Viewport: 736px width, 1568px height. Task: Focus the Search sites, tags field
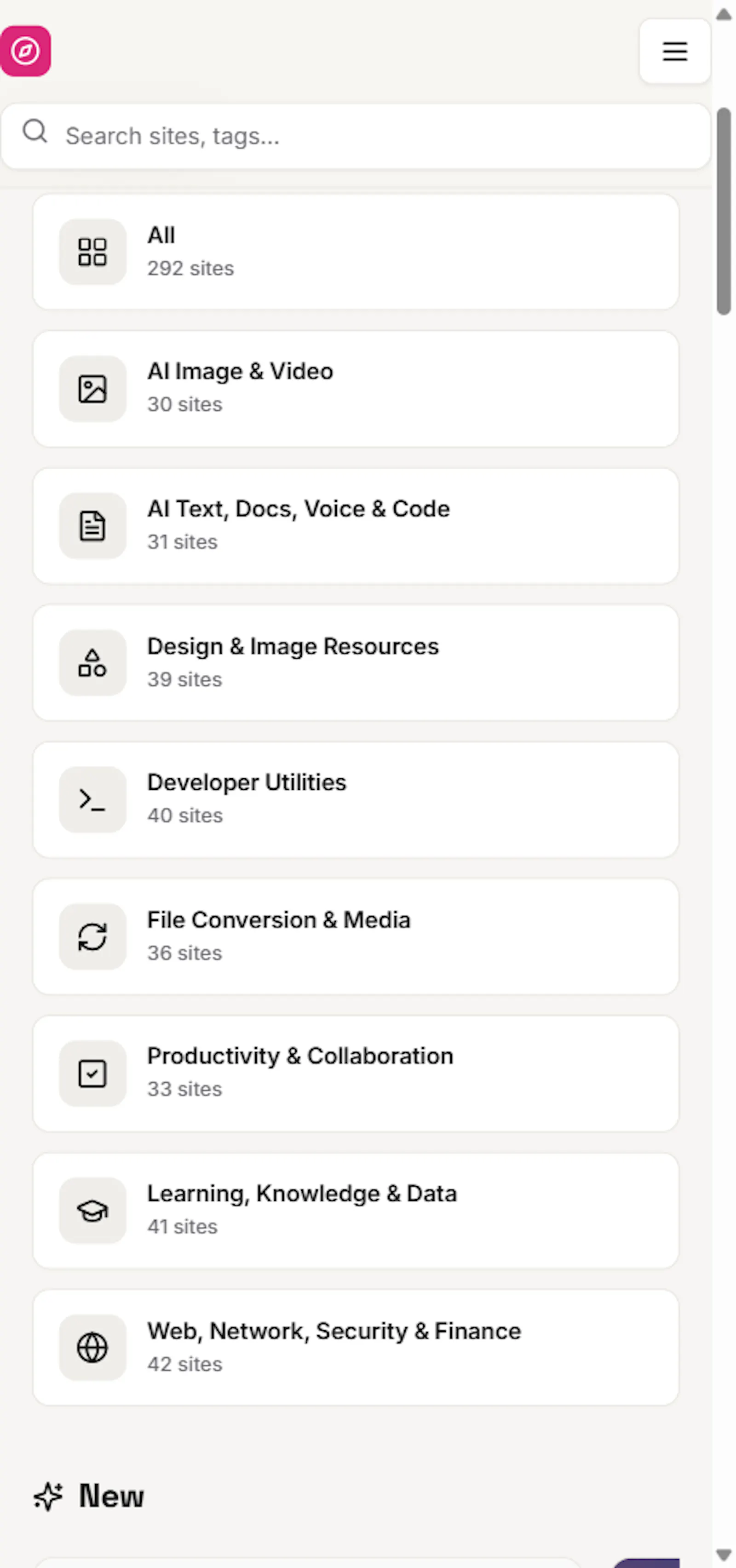356,136
